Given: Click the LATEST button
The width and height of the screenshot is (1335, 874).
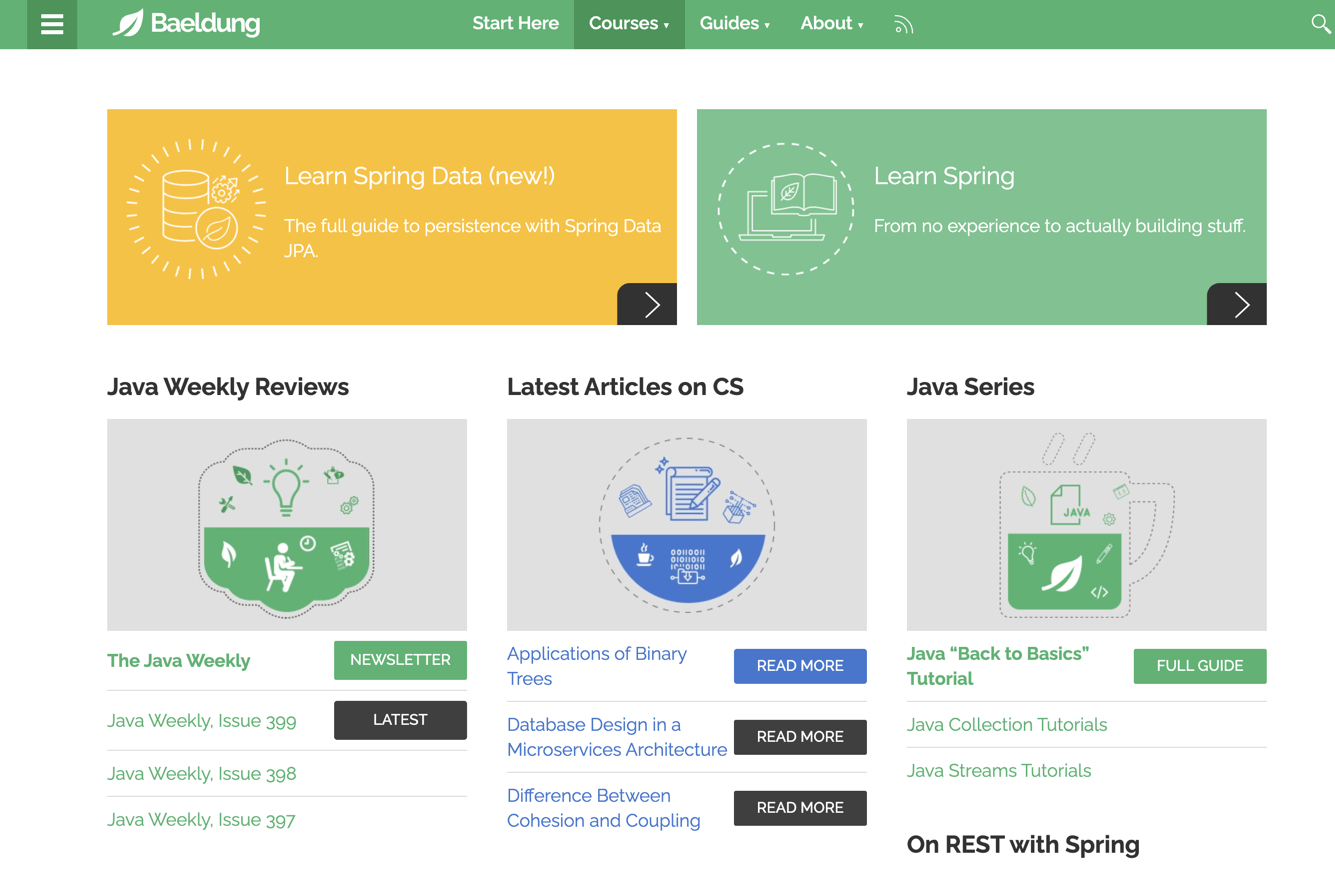Looking at the screenshot, I should (400, 719).
